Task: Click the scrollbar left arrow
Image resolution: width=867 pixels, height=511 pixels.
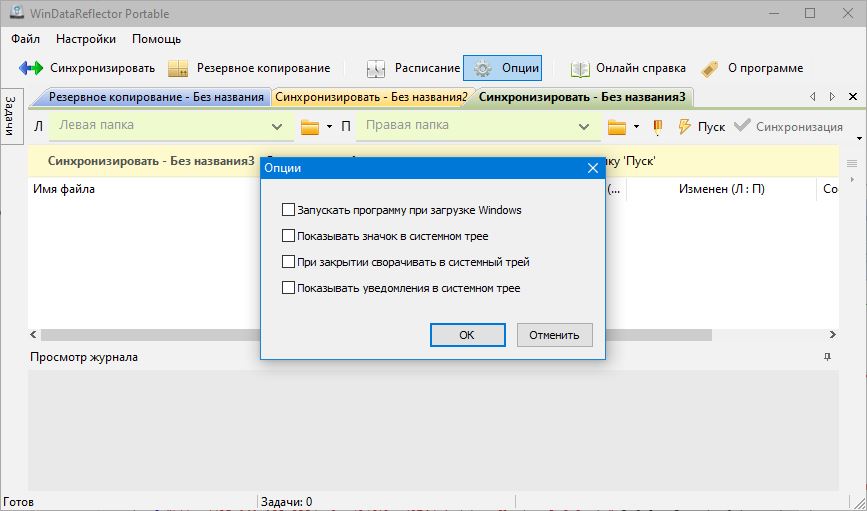Action: [34, 335]
